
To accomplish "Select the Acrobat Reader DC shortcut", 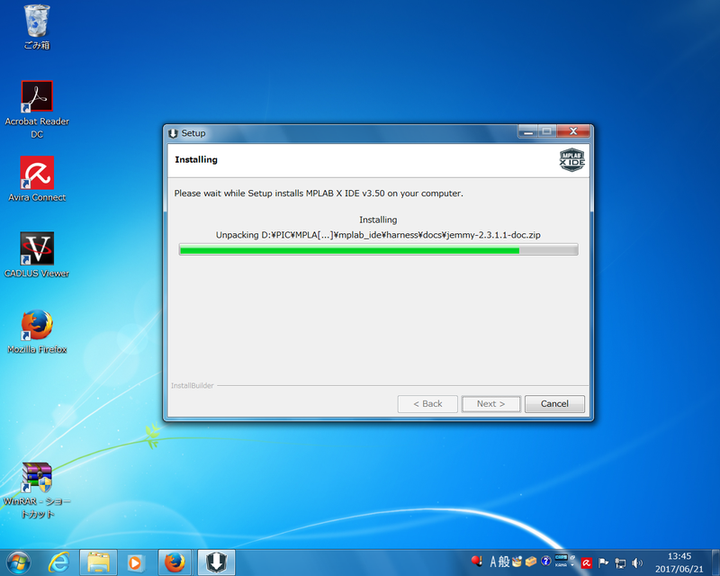I will tap(37, 98).
